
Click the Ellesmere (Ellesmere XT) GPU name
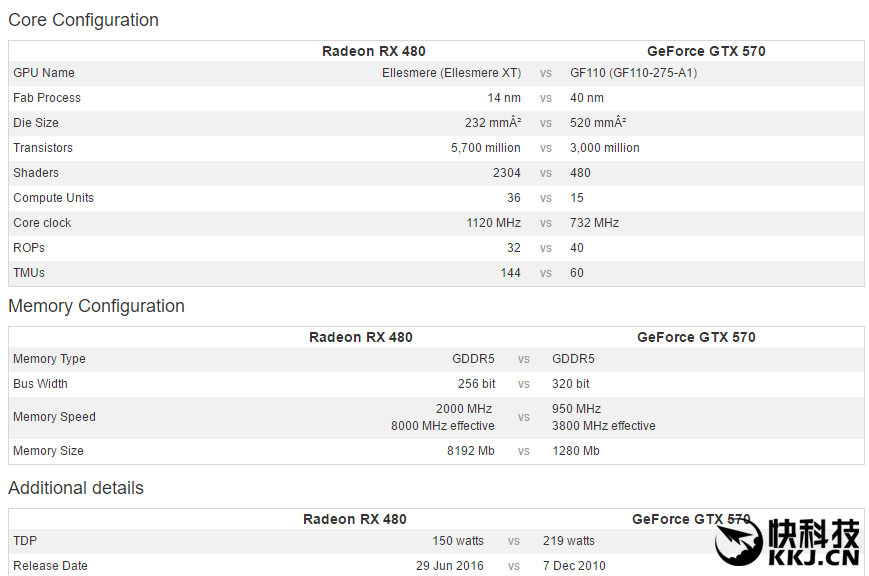[451, 73]
